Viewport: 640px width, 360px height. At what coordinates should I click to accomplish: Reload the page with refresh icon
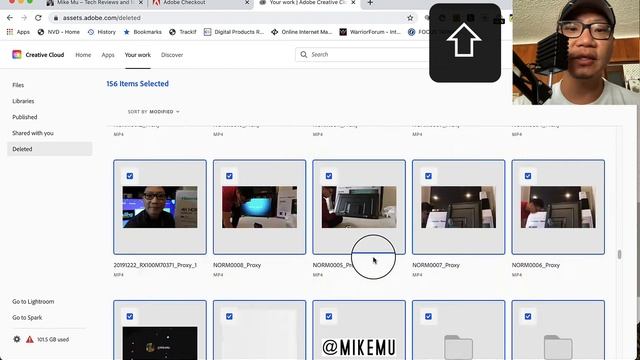[38, 18]
